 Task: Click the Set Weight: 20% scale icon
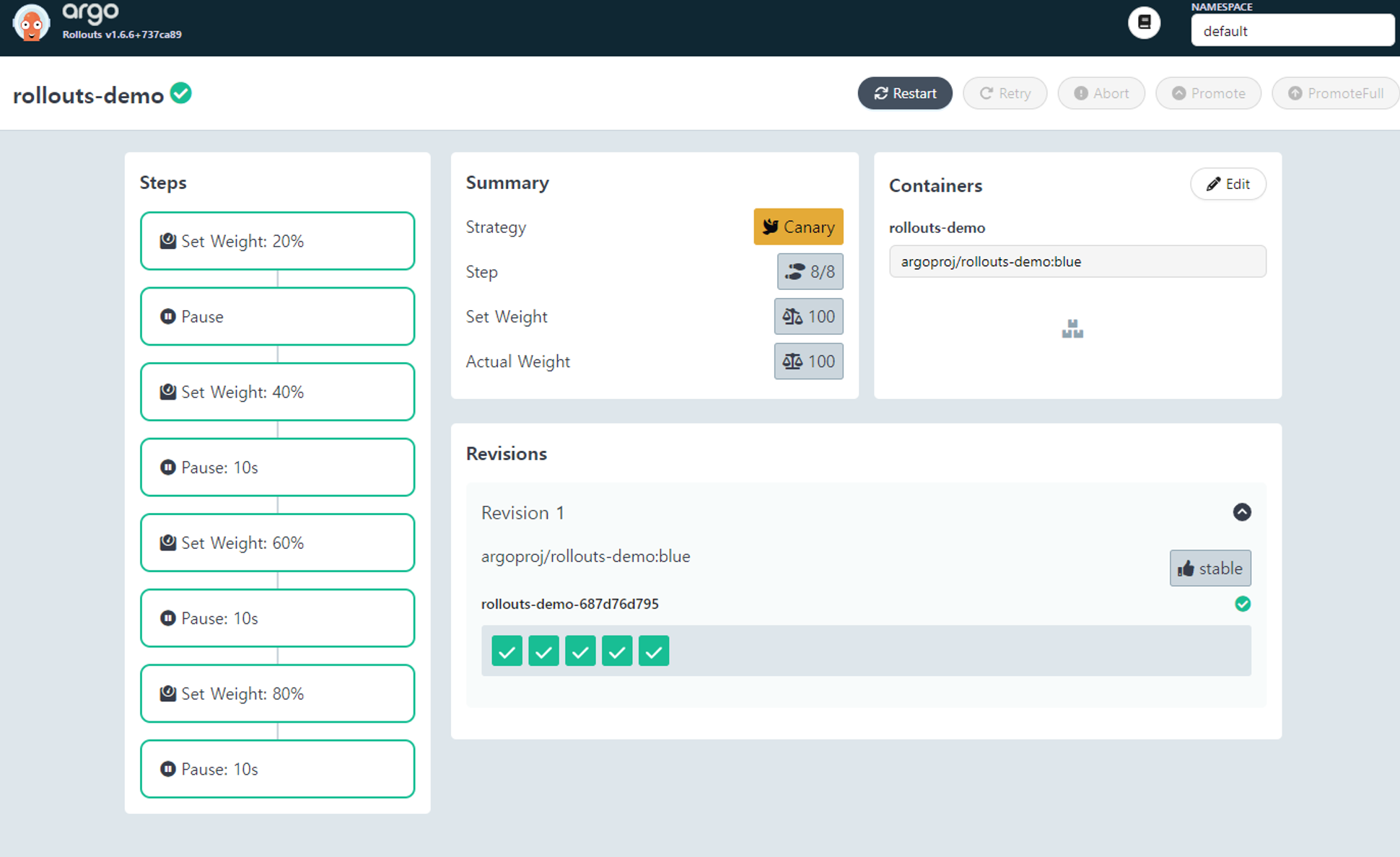pos(168,241)
